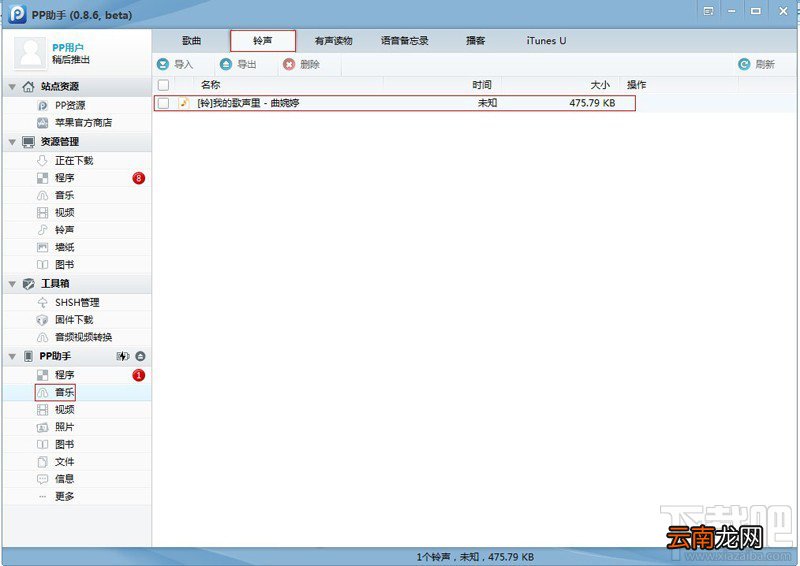Switch to the 铃声 tab

(x=263, y=41)
